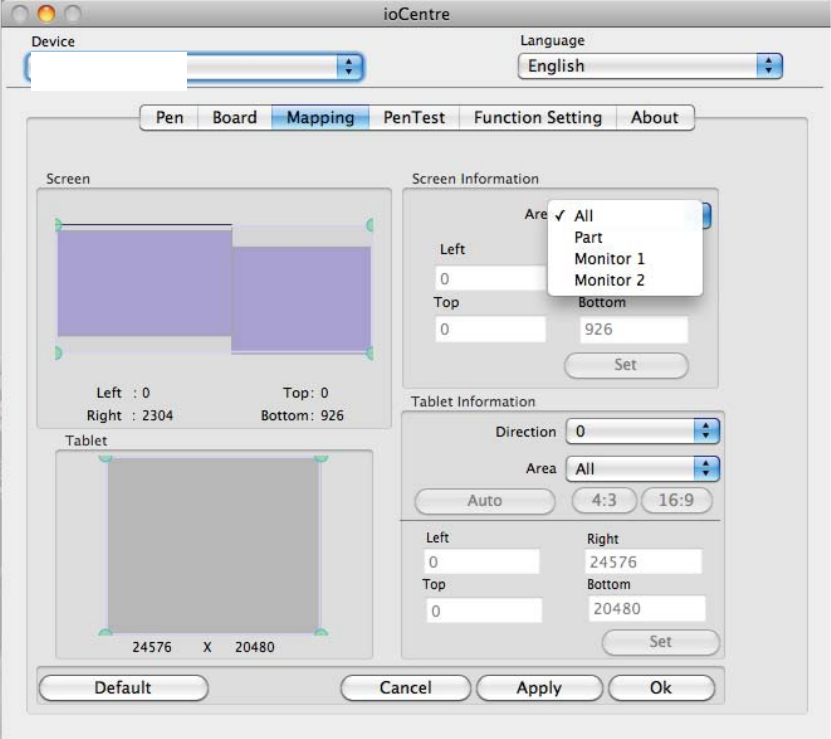This screenshot has width=831, height=739.
Task: Click the top-left tablet area handle
Action: point(105,458)
